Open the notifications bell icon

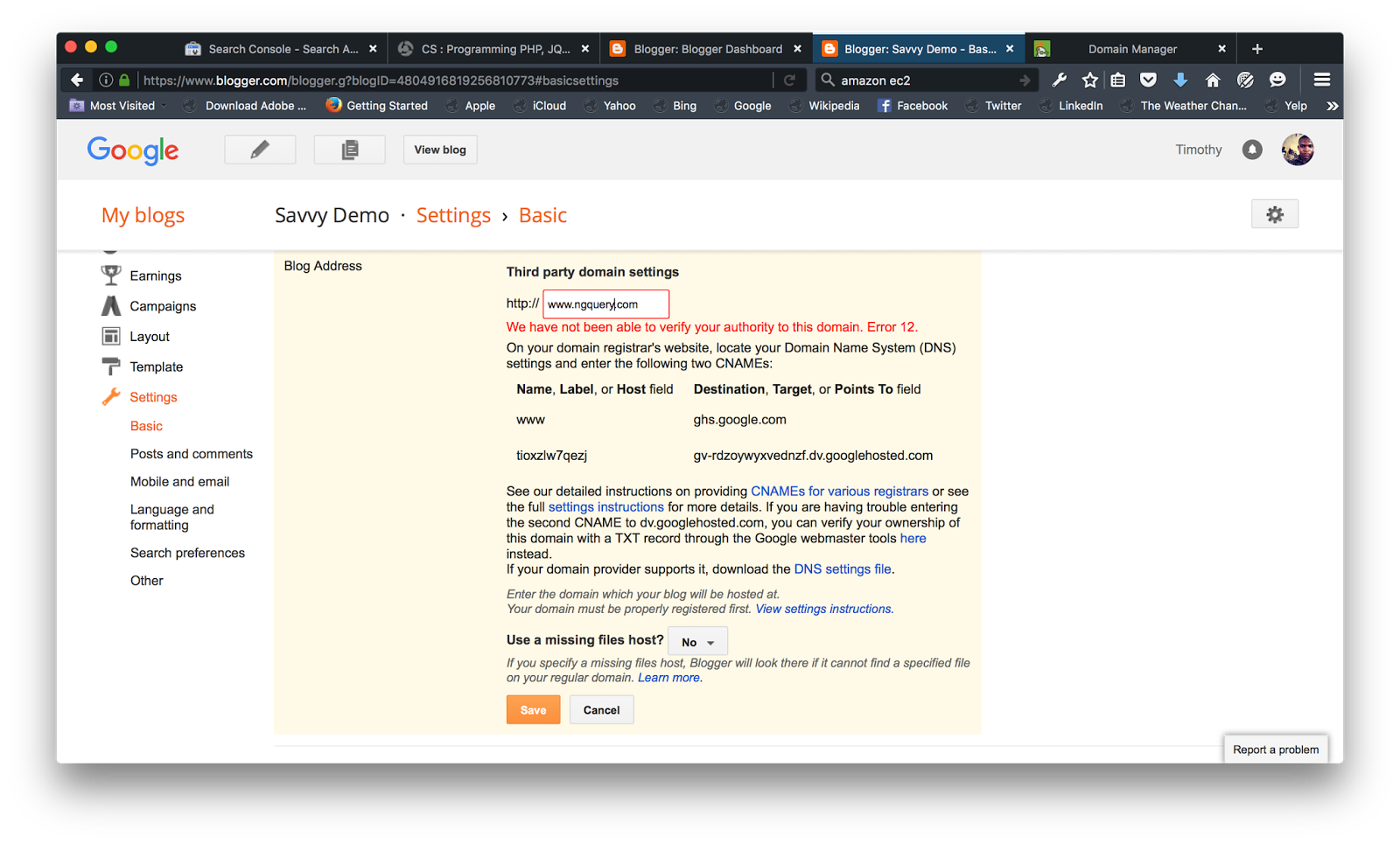1252,150
